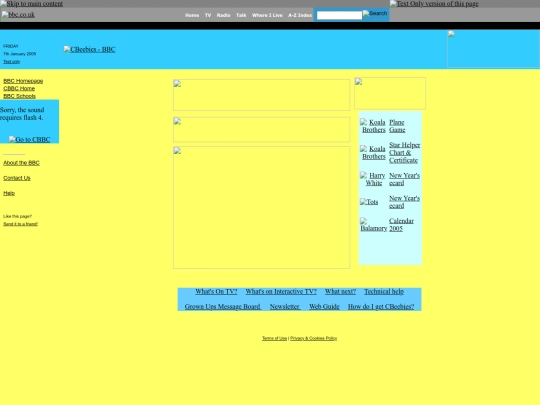Click the Harry White image icon
The width and height of the screenshot is (540, 405).
pos(373,179)
